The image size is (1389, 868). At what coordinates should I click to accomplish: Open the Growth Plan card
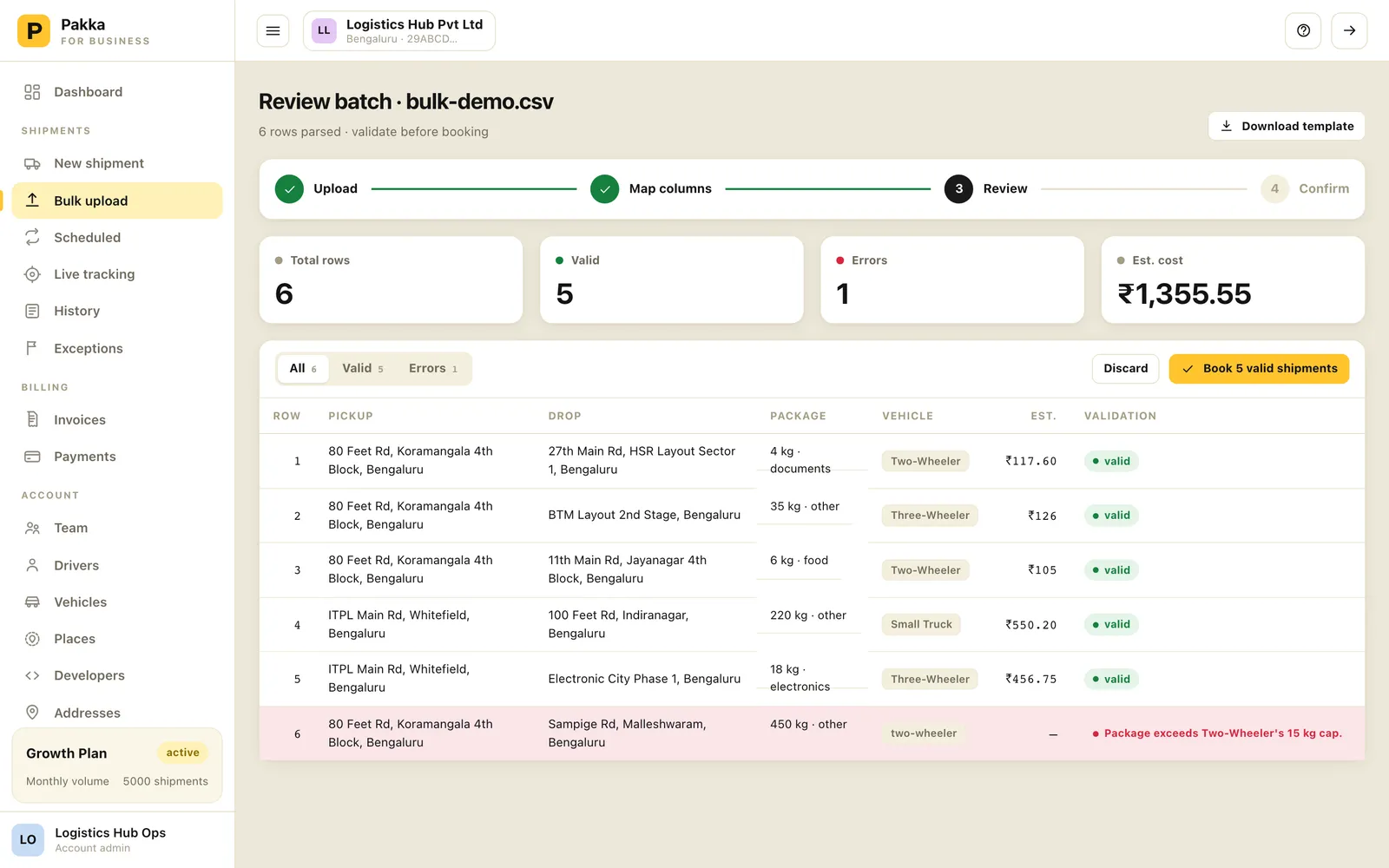click(117, 766)
